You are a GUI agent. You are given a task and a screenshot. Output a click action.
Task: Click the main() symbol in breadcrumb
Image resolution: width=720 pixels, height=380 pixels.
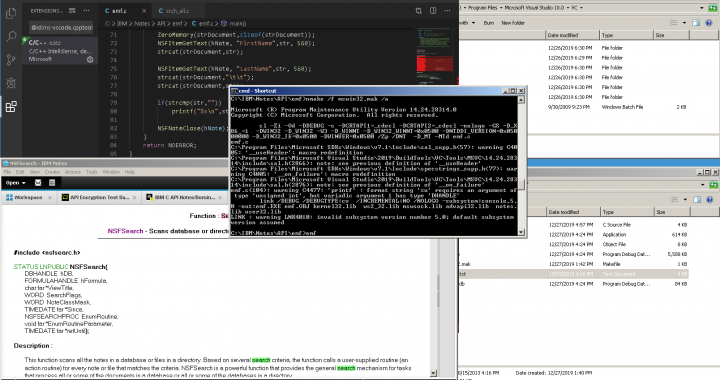click(234, 23)
